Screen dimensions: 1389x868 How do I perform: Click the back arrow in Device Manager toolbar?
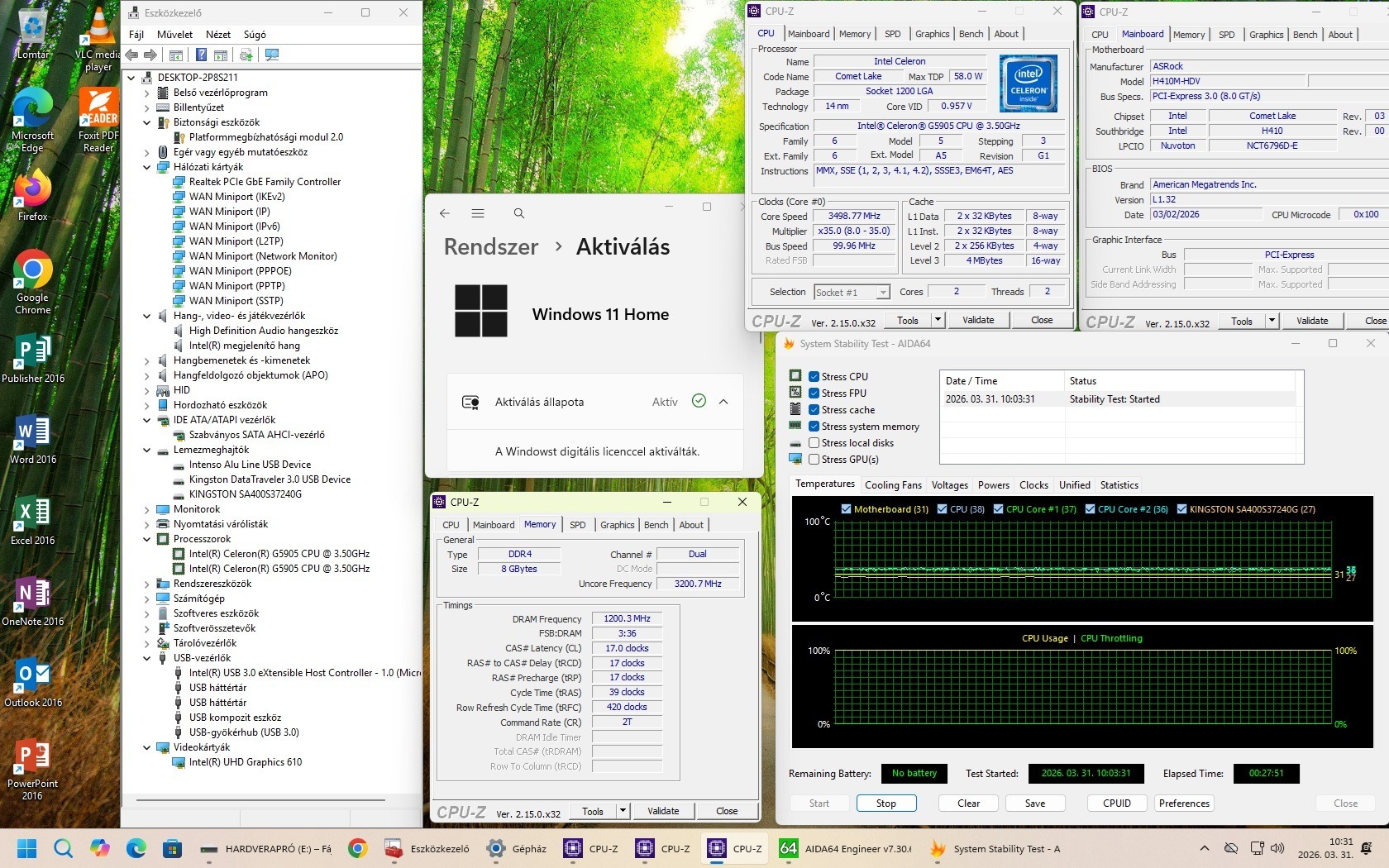point(131,55)
